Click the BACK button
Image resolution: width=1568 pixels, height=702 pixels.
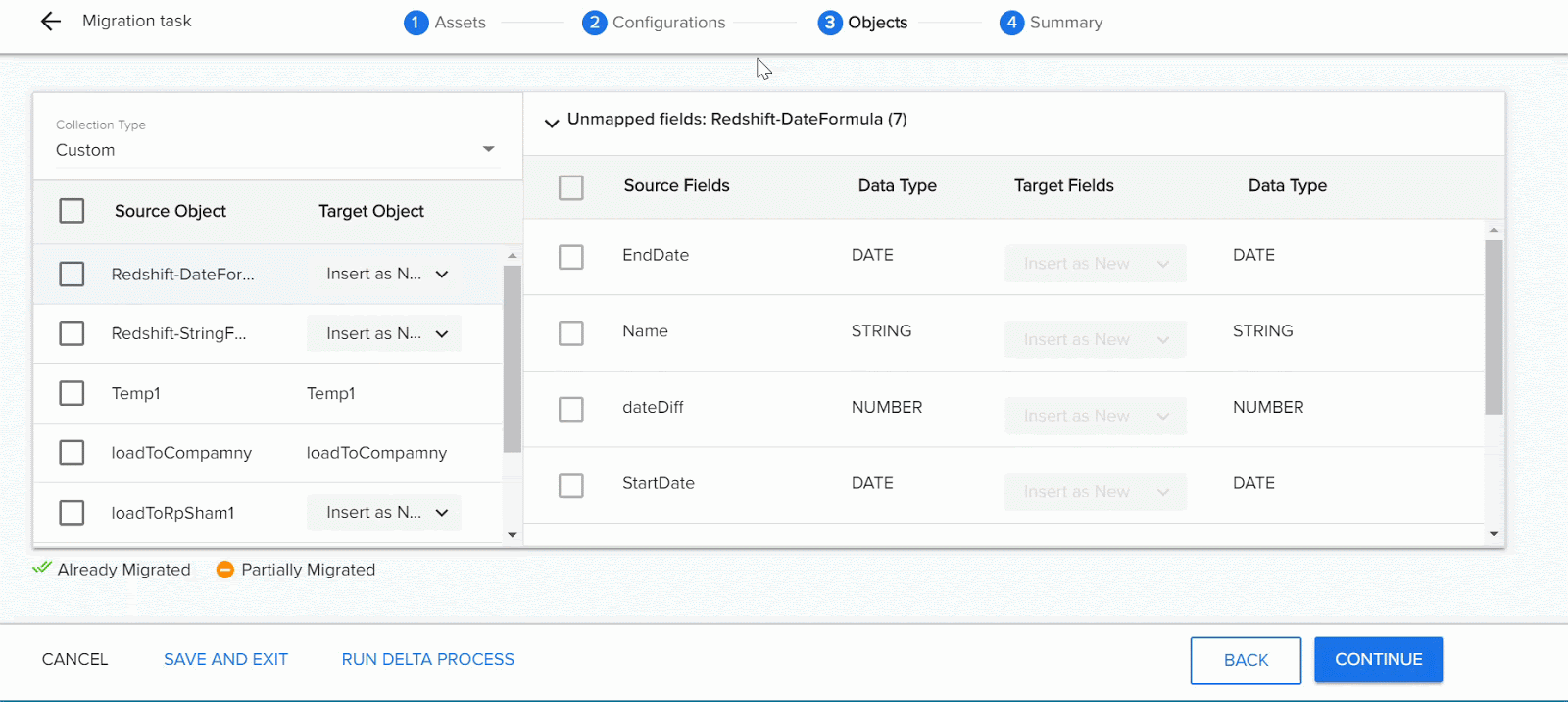pos(1246,660)
